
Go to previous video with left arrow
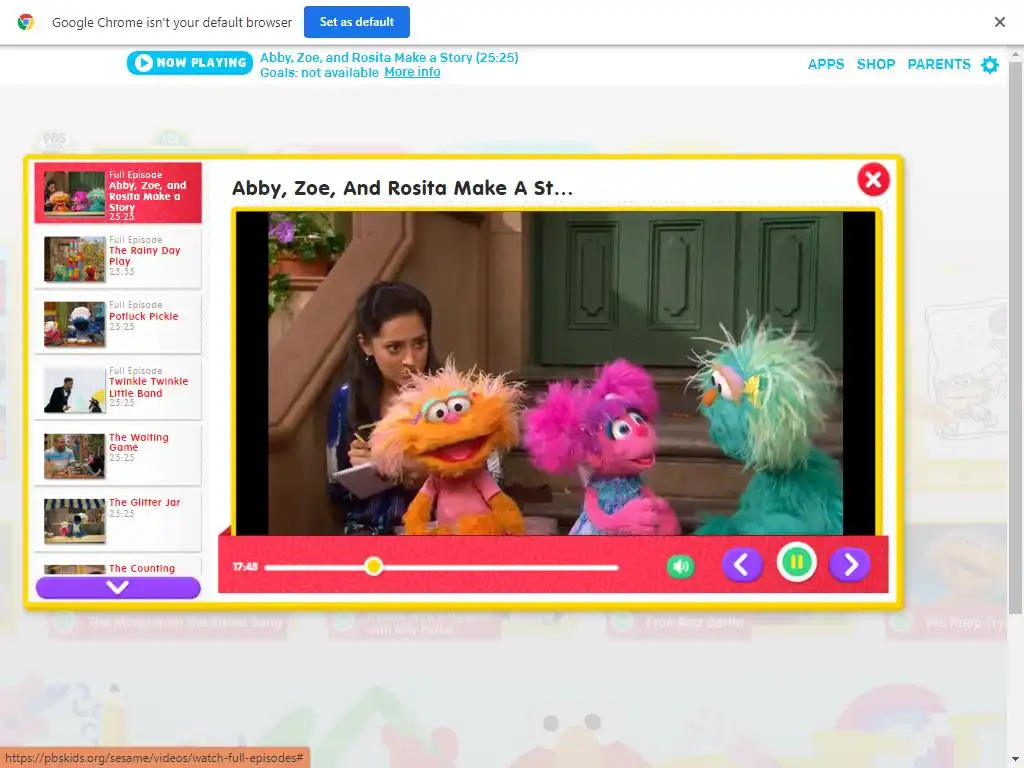tap(742, 564)
